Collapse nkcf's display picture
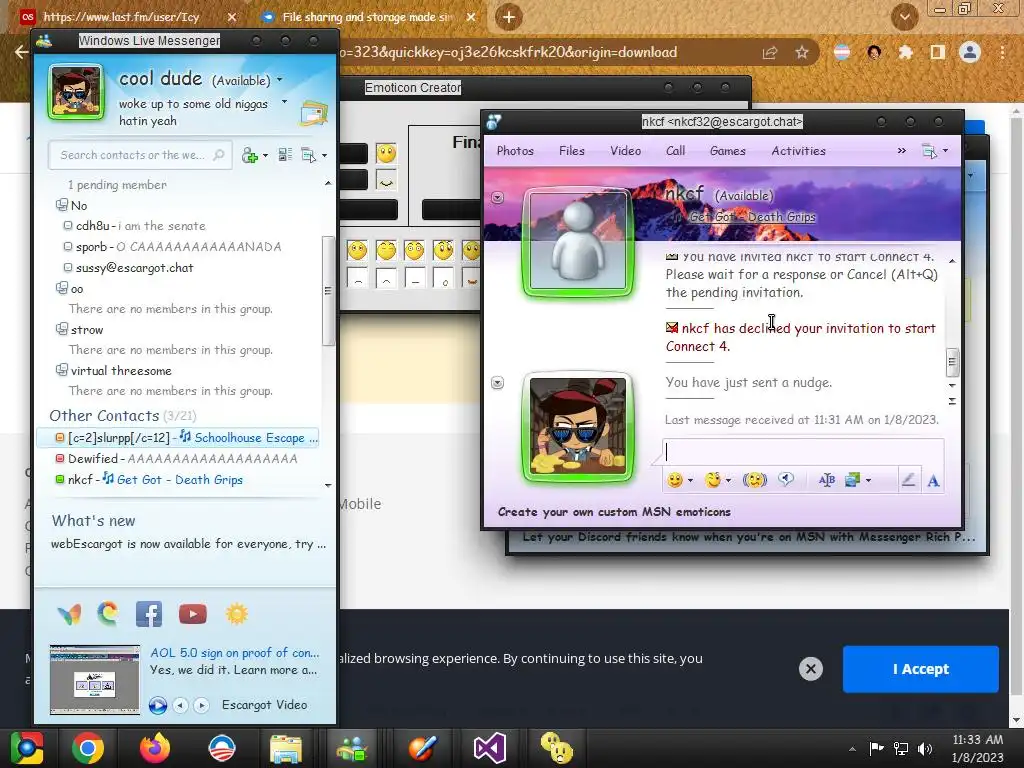 [x=498, y=197]
